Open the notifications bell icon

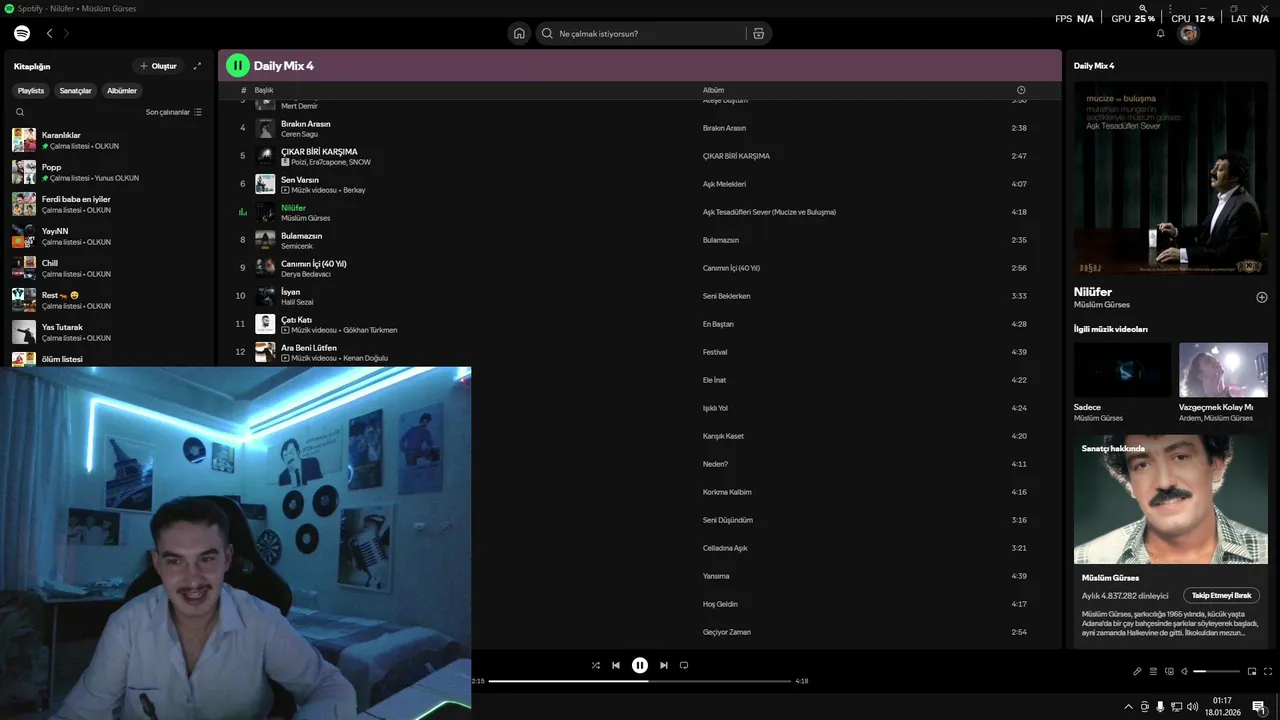1161,33
